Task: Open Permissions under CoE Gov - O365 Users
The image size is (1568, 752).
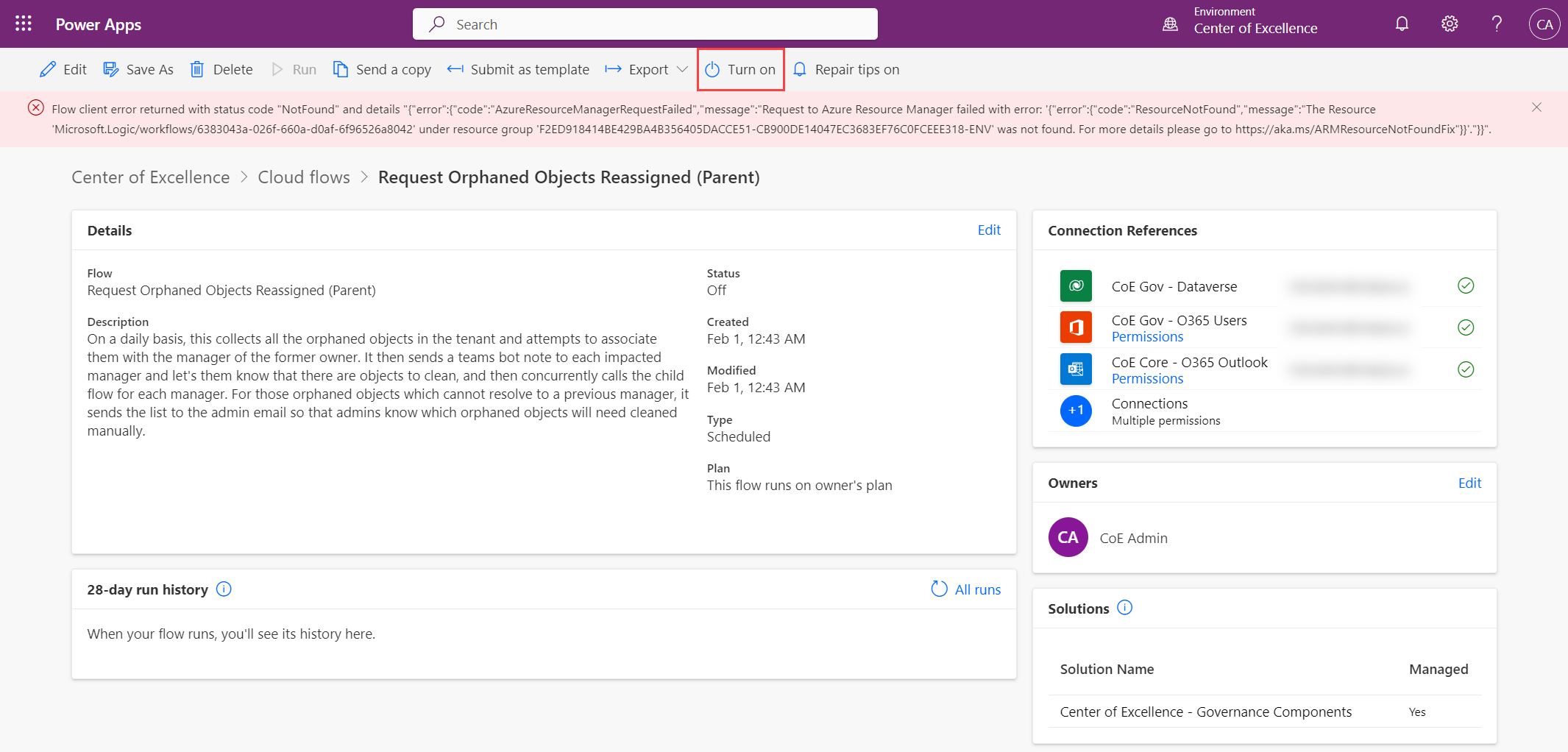Action: [x=1146, y=336]
